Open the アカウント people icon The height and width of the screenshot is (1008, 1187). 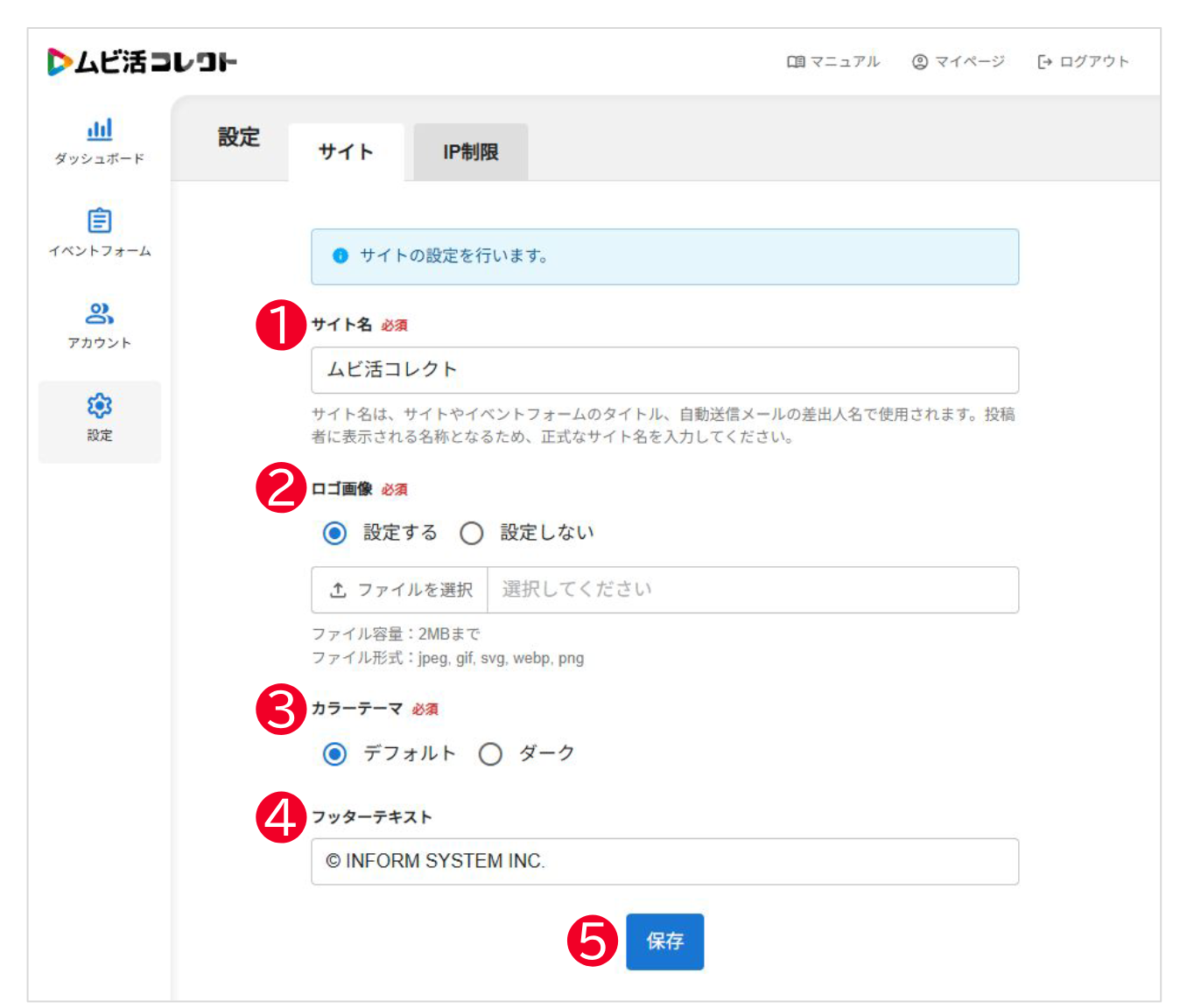coord(100,313)
